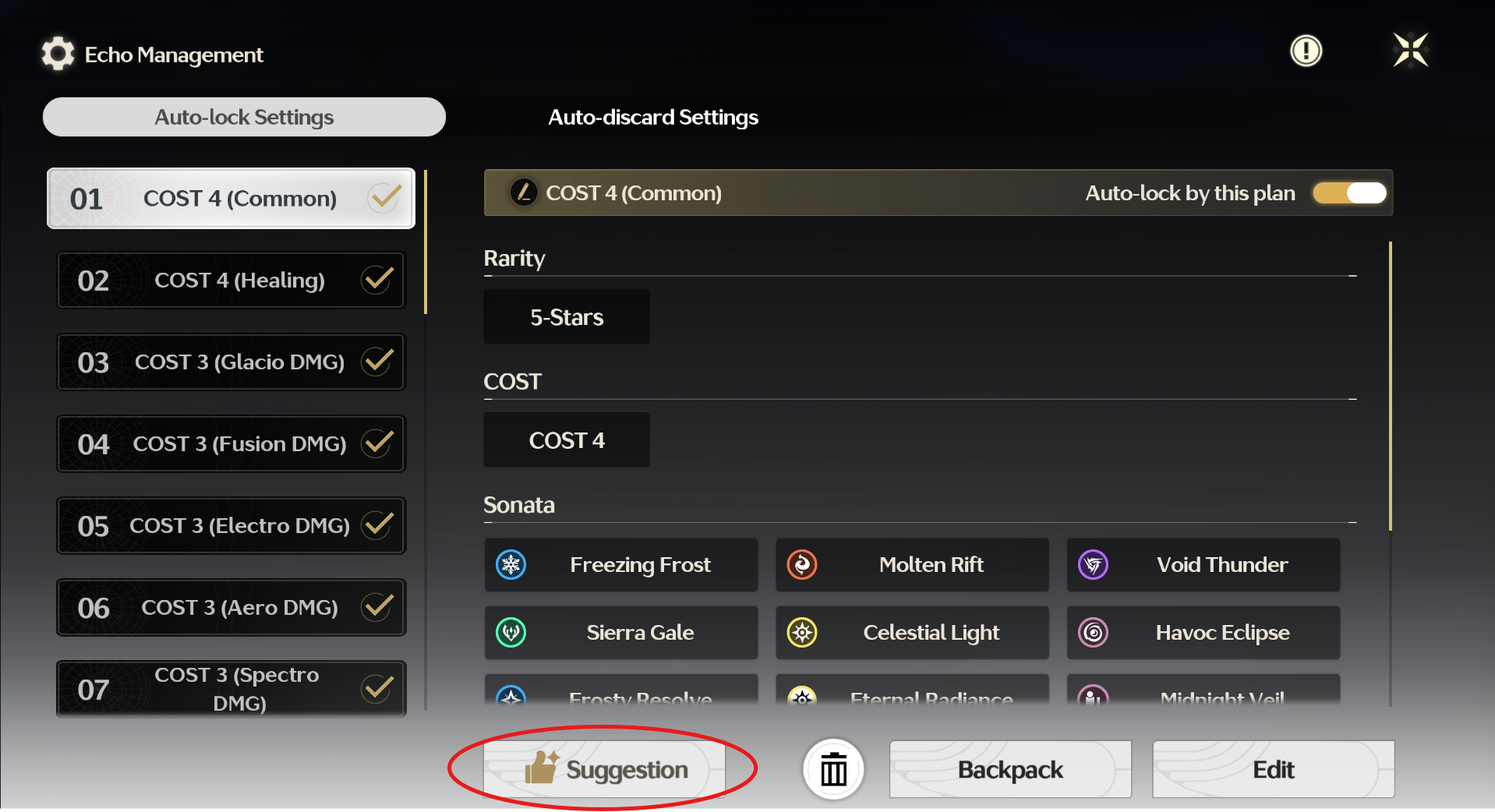1495x812 pixels.
Task: Click the 5-Stars rarity option
Action: (567, 317)
